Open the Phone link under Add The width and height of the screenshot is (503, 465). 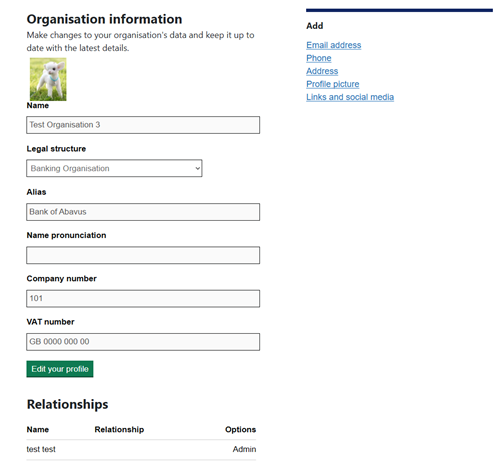tap(319, 58)
